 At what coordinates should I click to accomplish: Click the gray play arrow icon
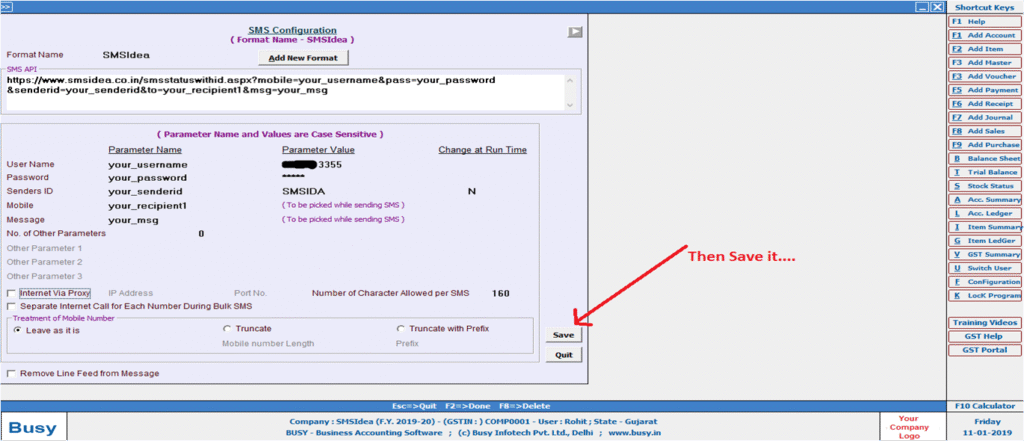click(x=575, y=32)
